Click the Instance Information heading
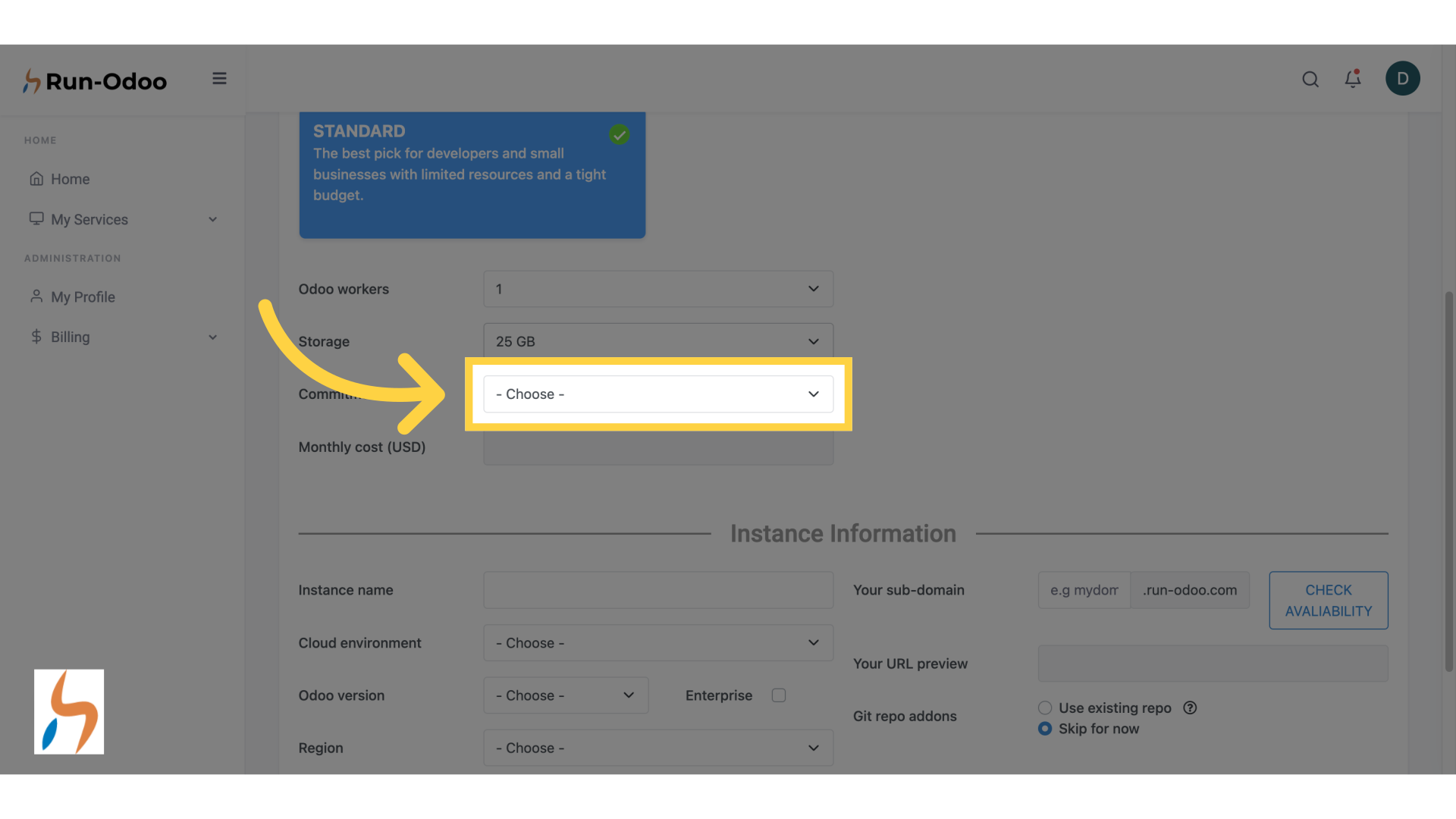The width and height of the screenshot is (1456, 819). (843, 534)
